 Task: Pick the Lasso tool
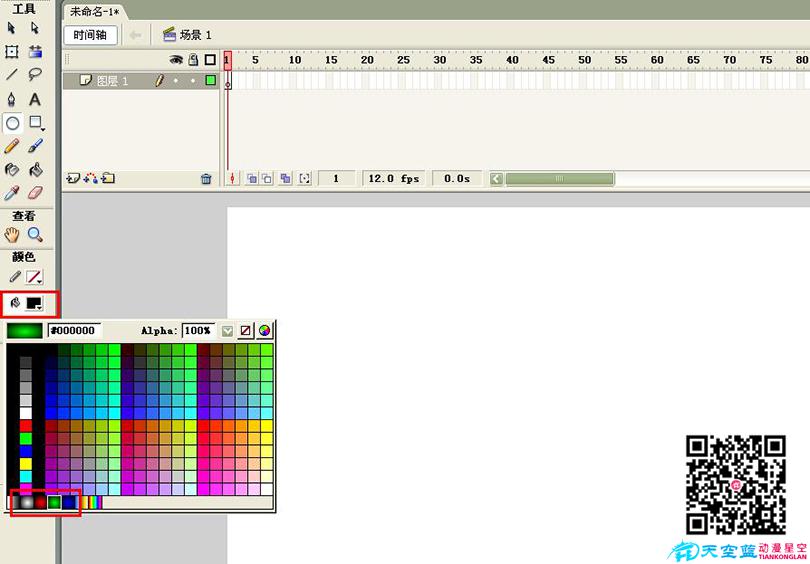pos(35,74)
